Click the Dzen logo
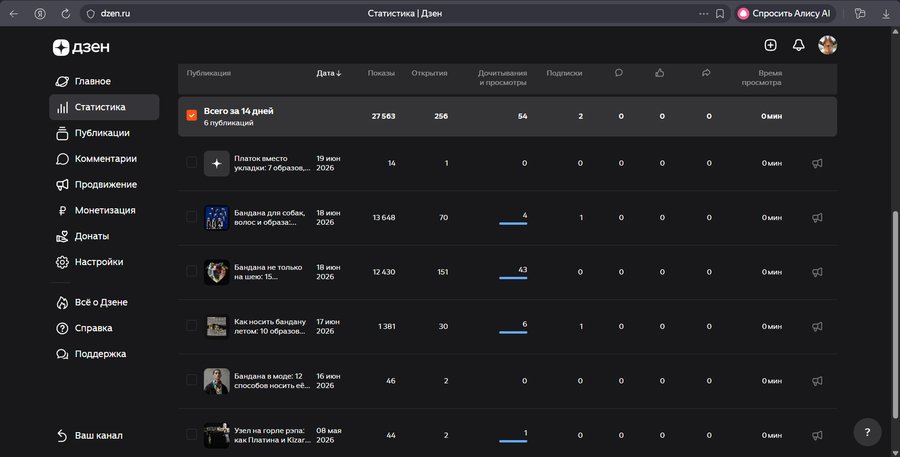 coord(81,47)
